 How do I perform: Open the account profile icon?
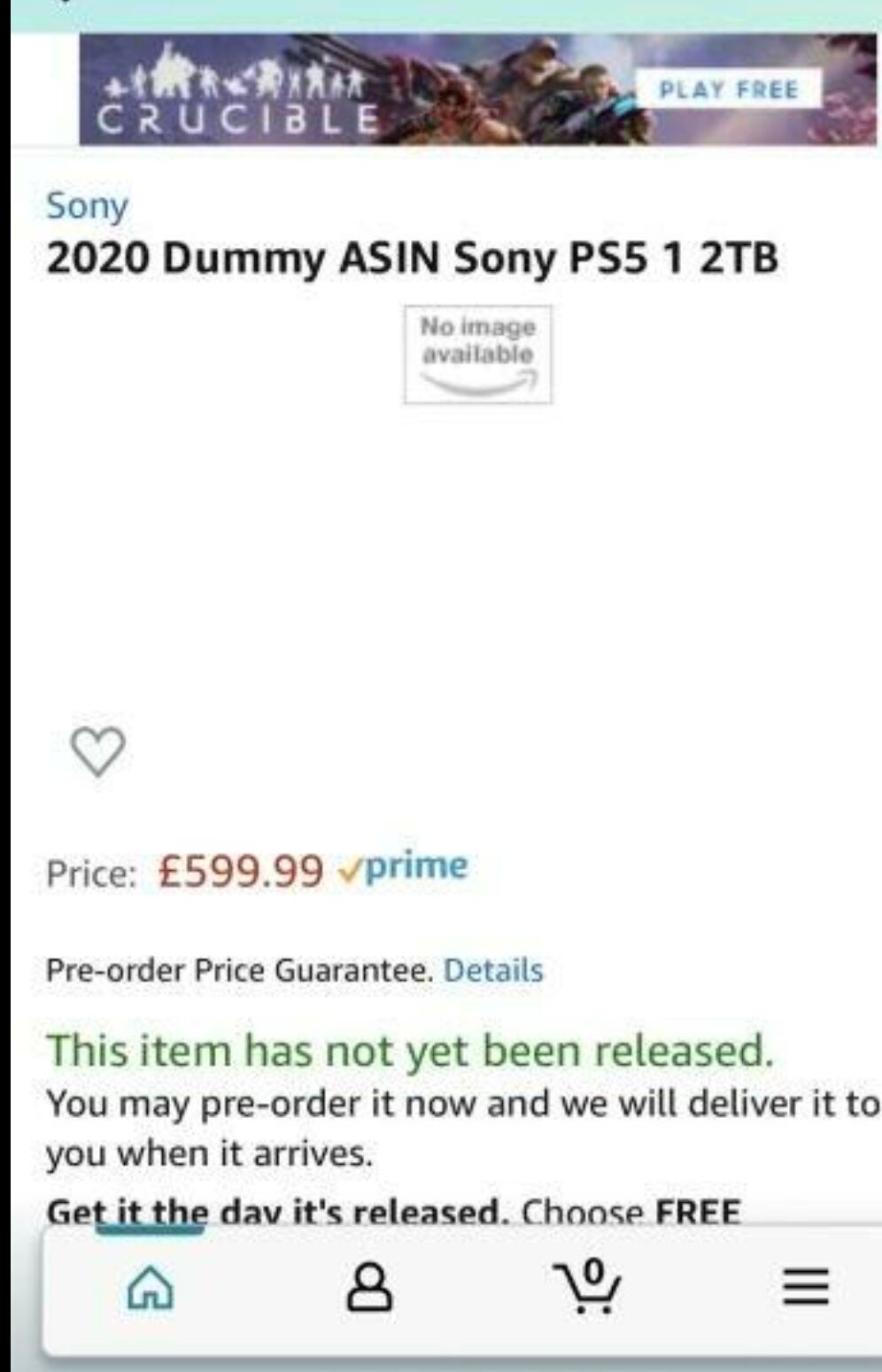(369, 1286)
